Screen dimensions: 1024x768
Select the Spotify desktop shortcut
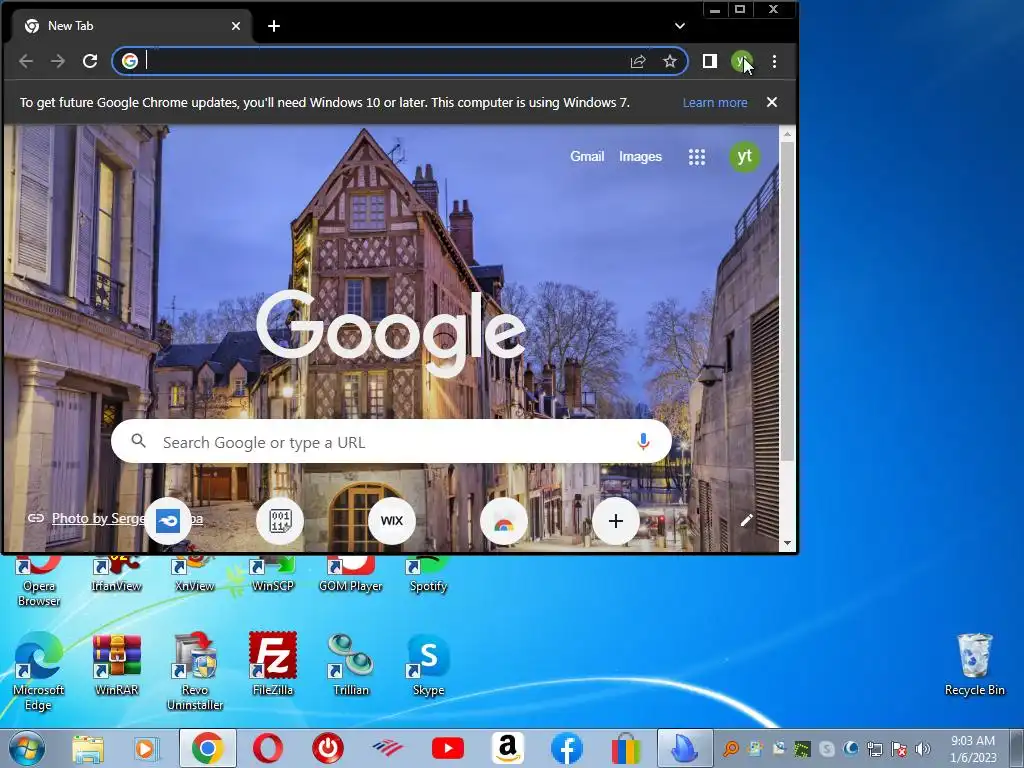tap(428, 575)
